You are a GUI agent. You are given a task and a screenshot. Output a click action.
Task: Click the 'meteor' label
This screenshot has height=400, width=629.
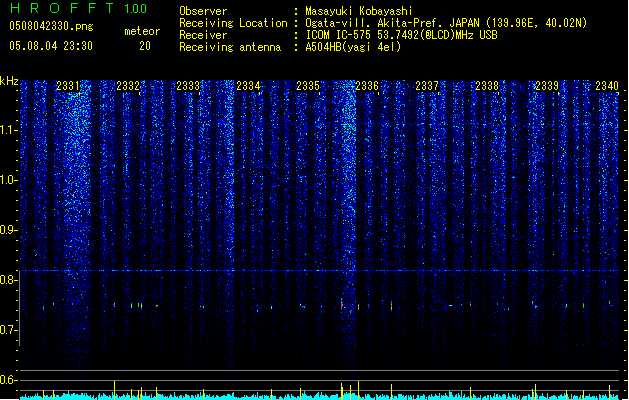(x=142, y=31)
